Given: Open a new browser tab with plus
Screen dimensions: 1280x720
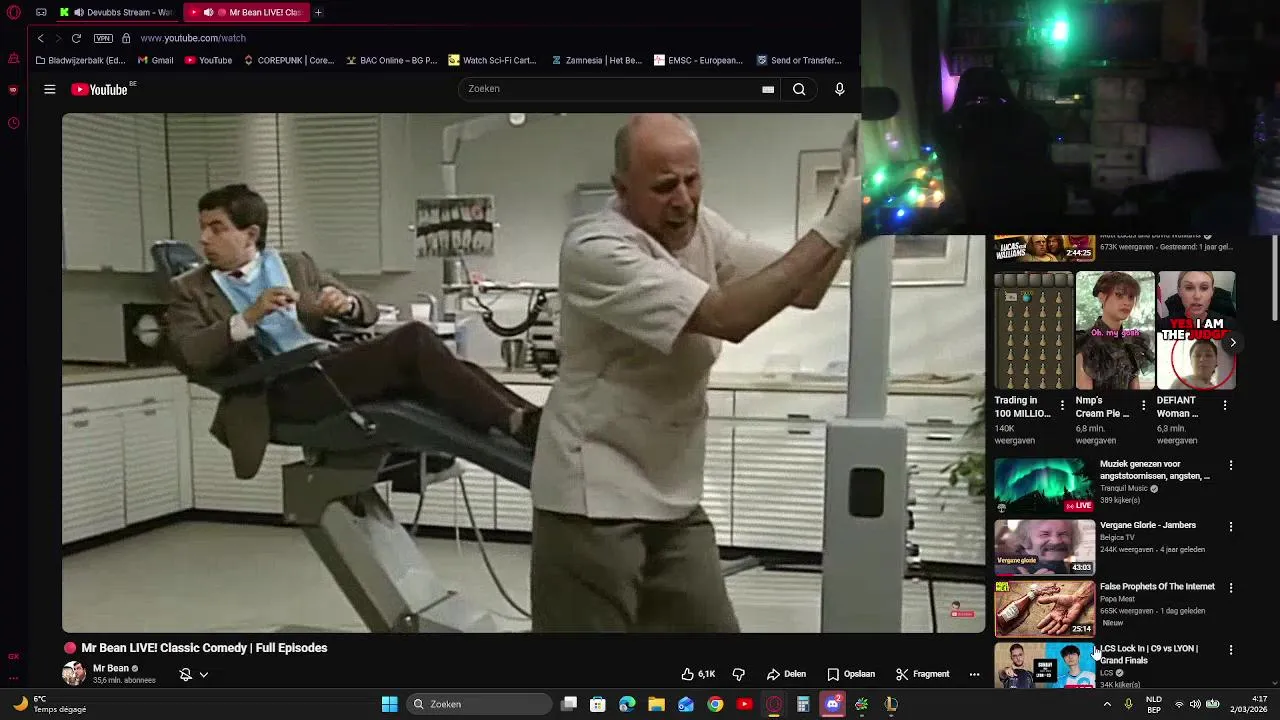Looking at the screenshot, I should [318, 12].
